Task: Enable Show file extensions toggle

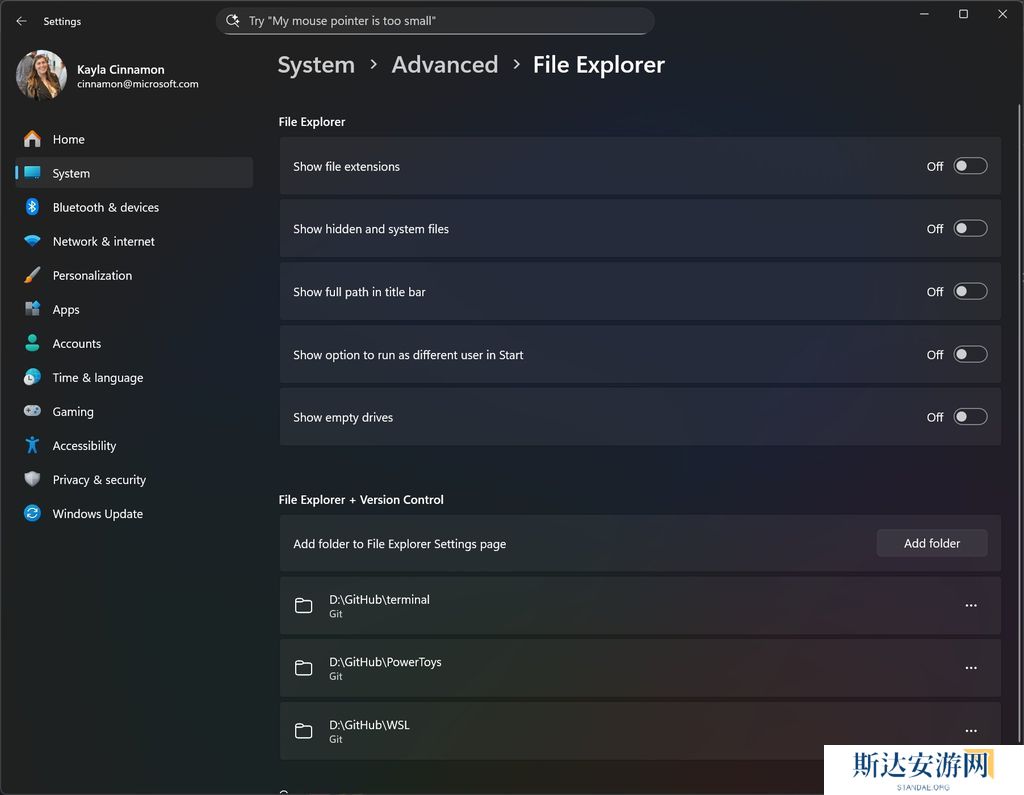Action: point(969,166)
